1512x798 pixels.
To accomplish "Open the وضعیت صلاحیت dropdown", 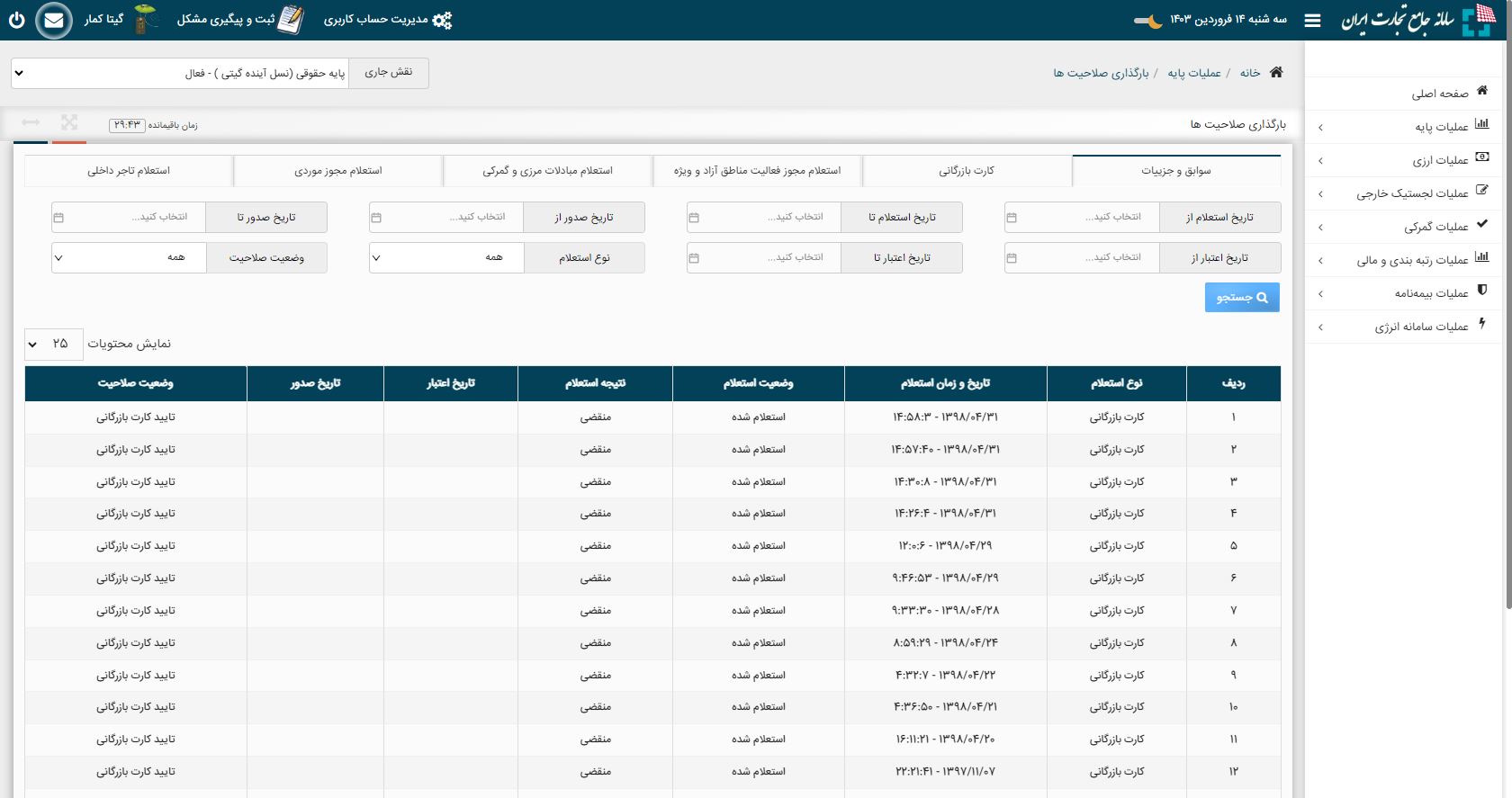I will tap(129, 257).
